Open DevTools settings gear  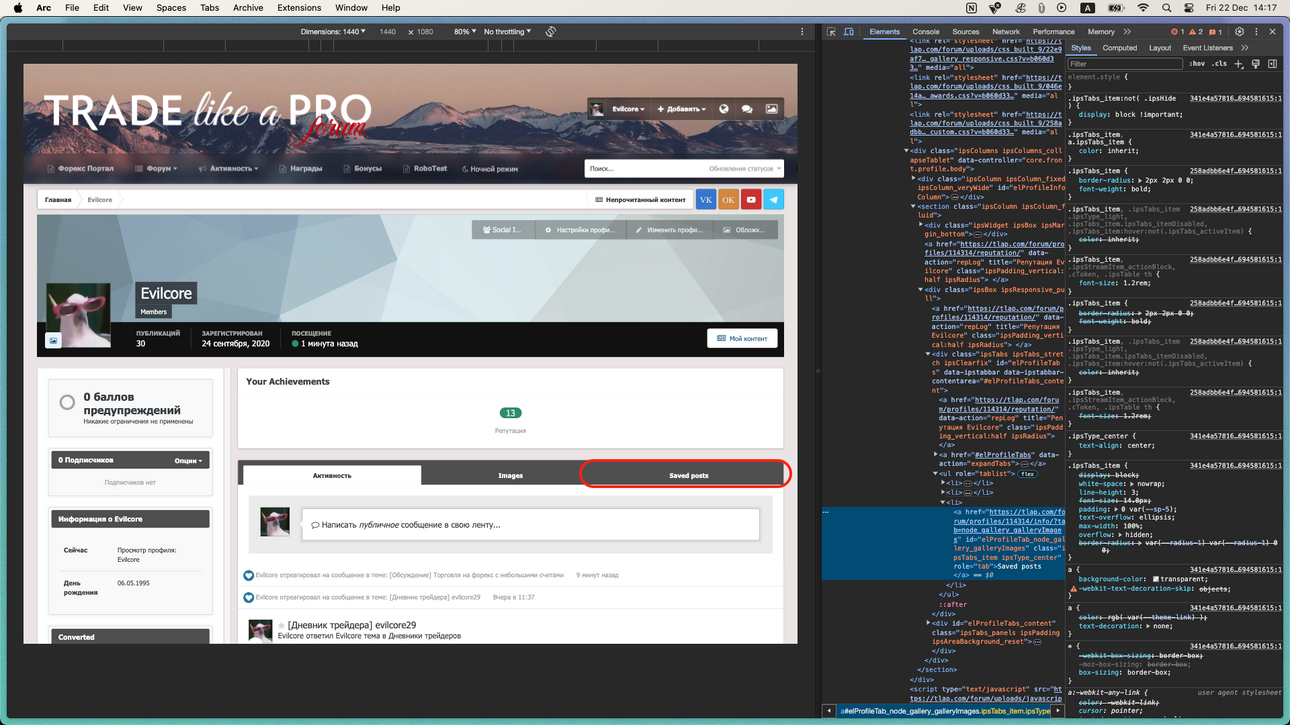(x=1239, y=32)
